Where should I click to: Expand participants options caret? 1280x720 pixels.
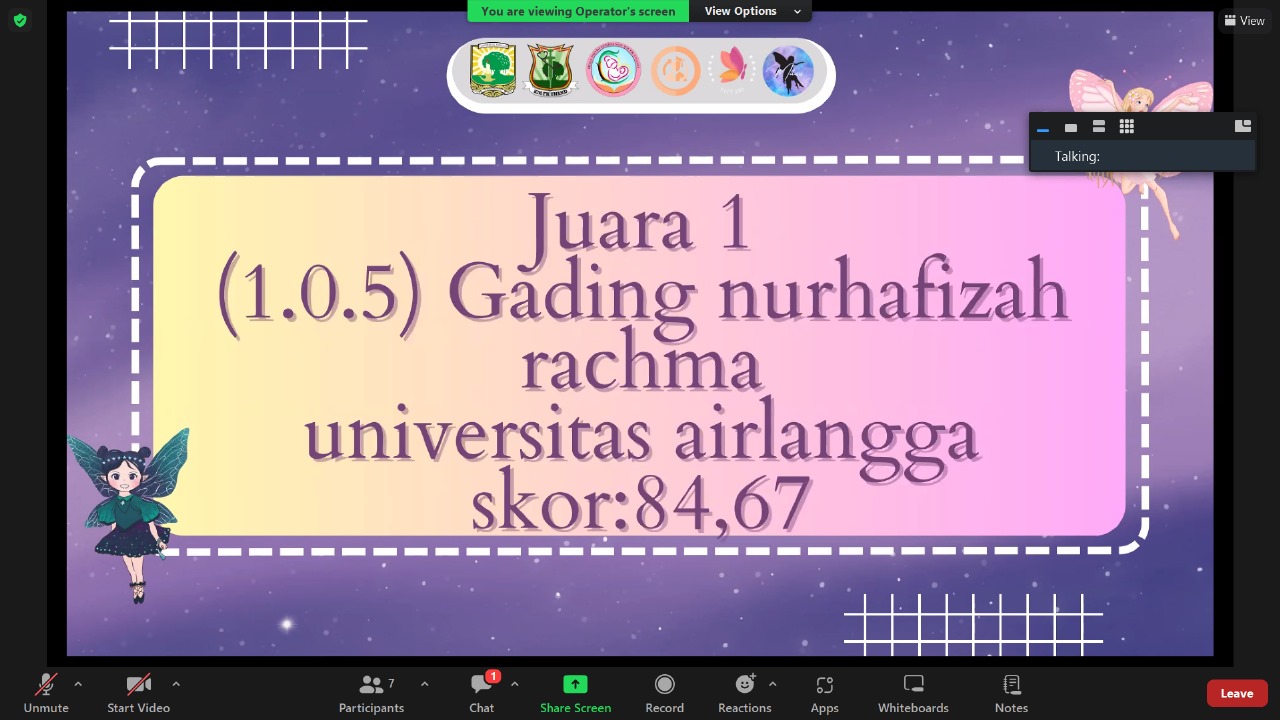(x=424, y=684)
